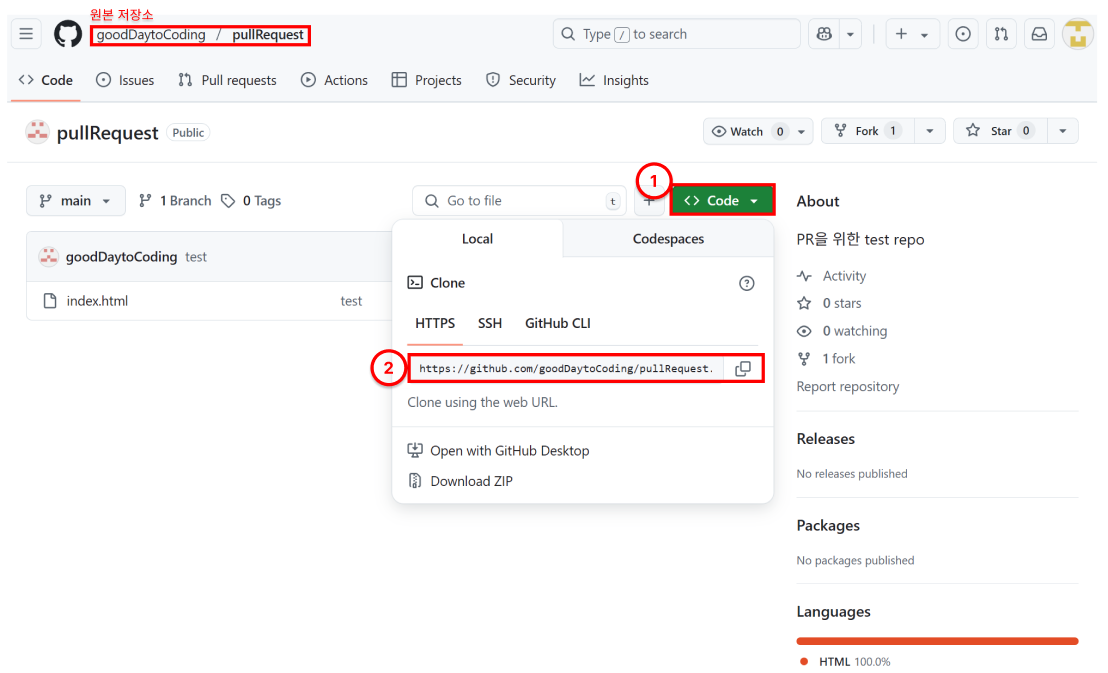1108x673 pixels.
Task: Open clone help question mark icon
Action: (x=746, y=283)
